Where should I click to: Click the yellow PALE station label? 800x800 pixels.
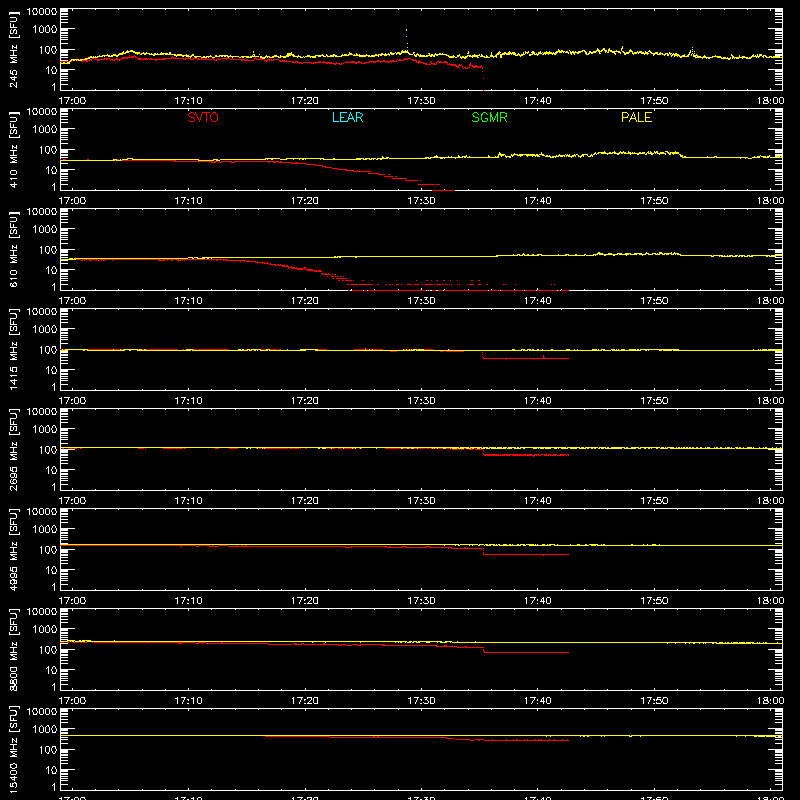(636, 117)
